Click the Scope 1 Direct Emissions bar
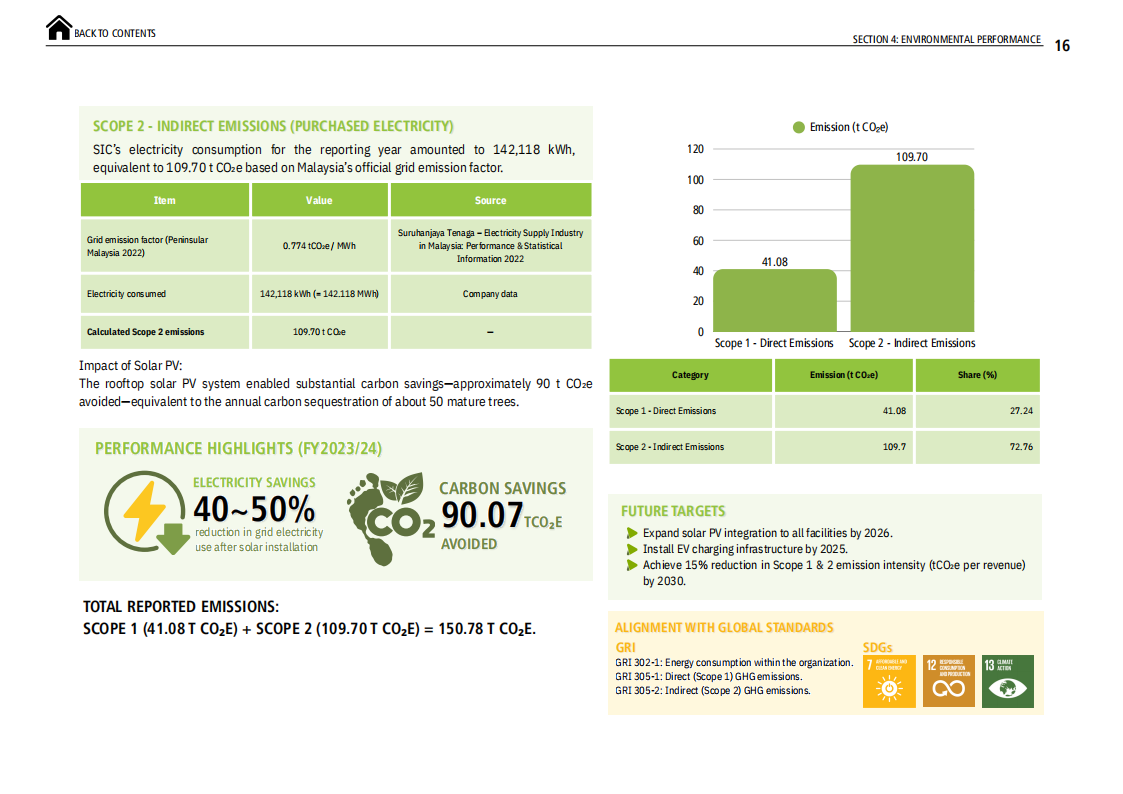 coord(775,300)
